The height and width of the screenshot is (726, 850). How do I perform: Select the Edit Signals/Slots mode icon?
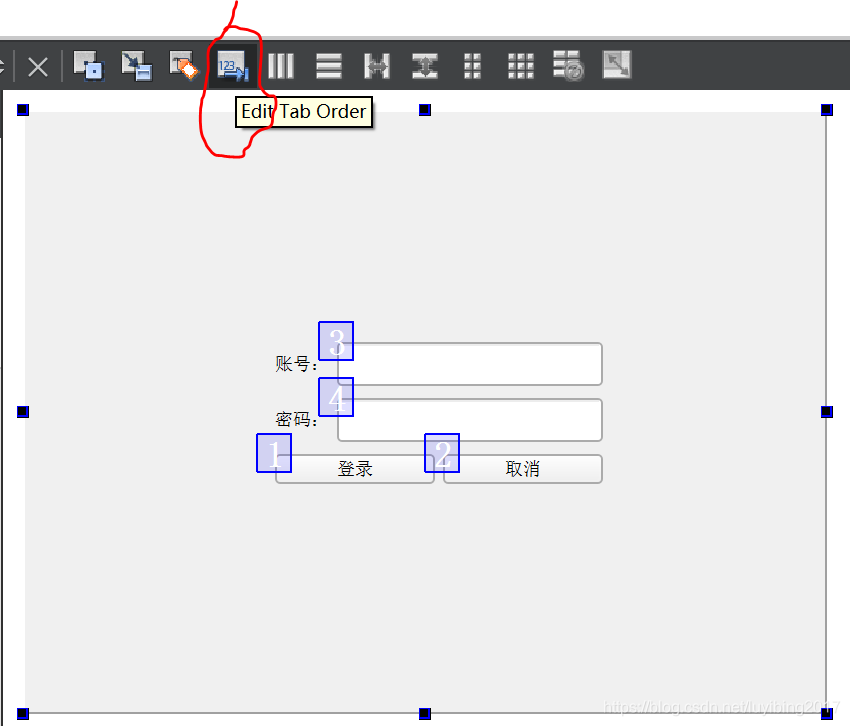[137, 66]
